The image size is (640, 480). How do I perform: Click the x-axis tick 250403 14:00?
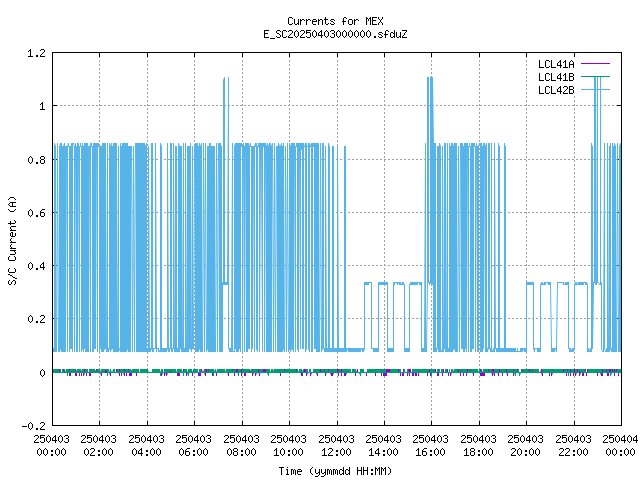[383, 446]
